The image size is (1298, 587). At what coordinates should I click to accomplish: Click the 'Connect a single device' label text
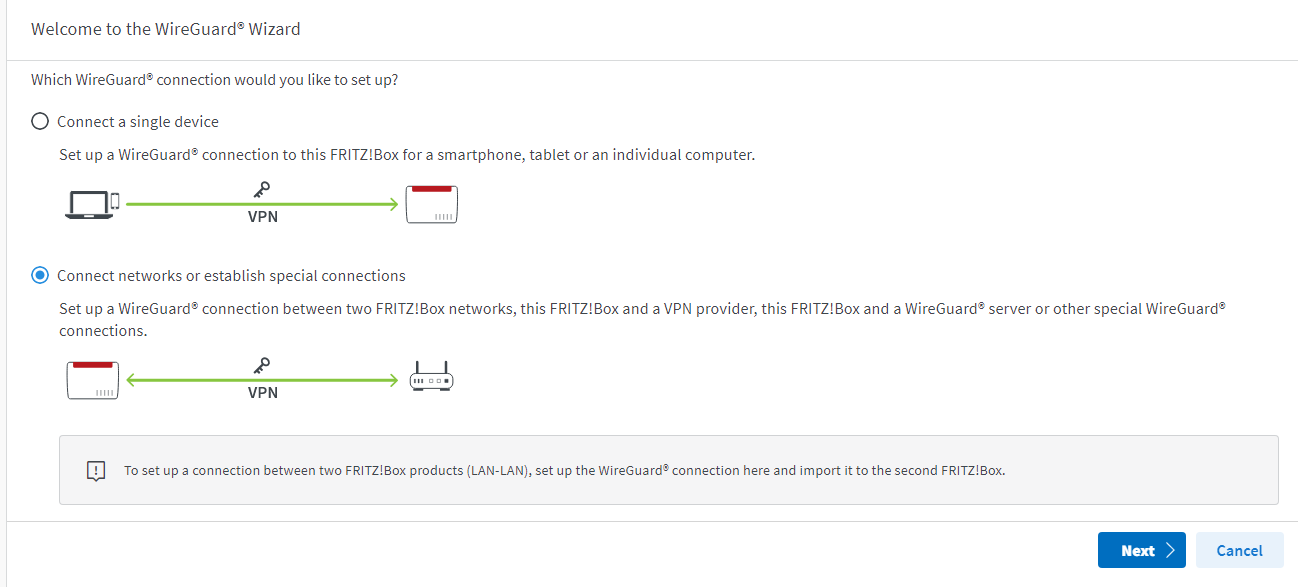(x=138, y=121)
